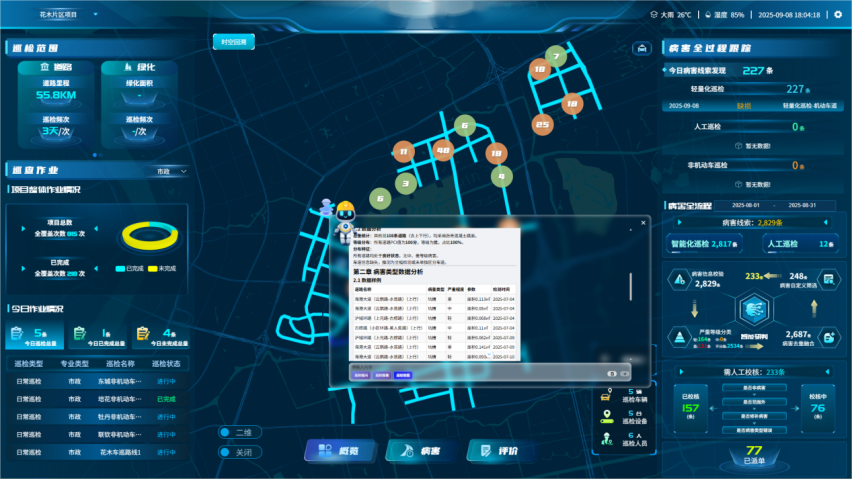Click the car icon above the map
852x479 pixels.
coord(640,48)
